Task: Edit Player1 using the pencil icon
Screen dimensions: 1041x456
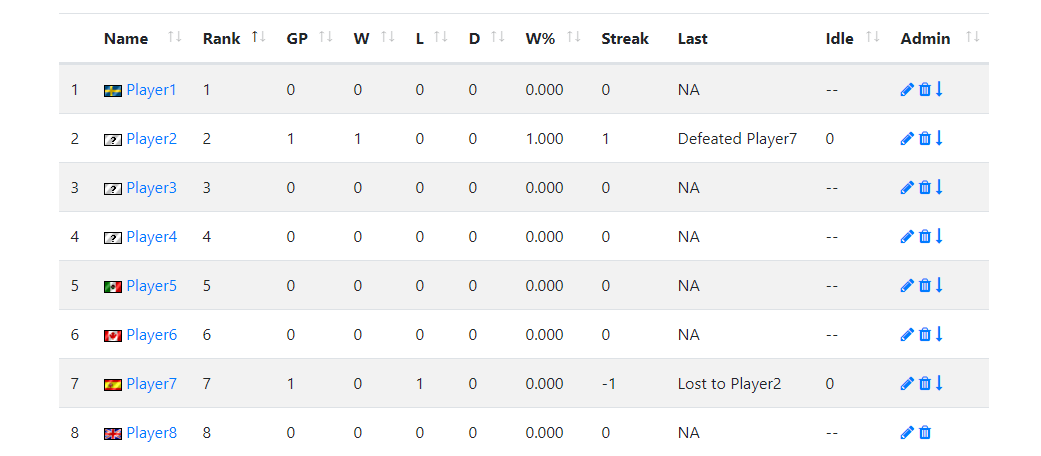Action: (907, 90)
